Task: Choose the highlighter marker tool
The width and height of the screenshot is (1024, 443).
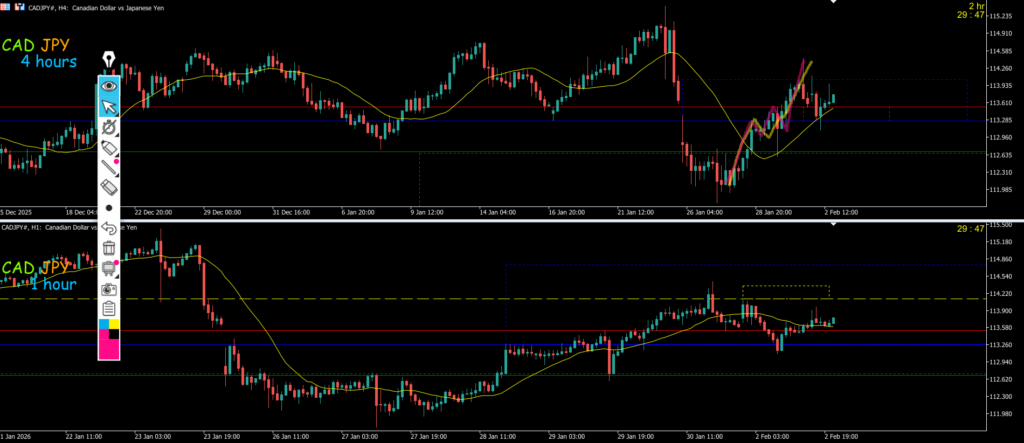Action: click(109, 148)
